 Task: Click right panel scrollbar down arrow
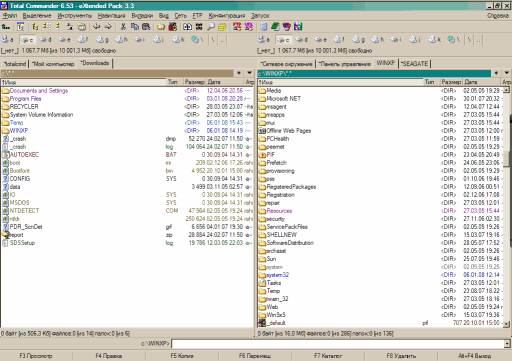coord(507,323)
